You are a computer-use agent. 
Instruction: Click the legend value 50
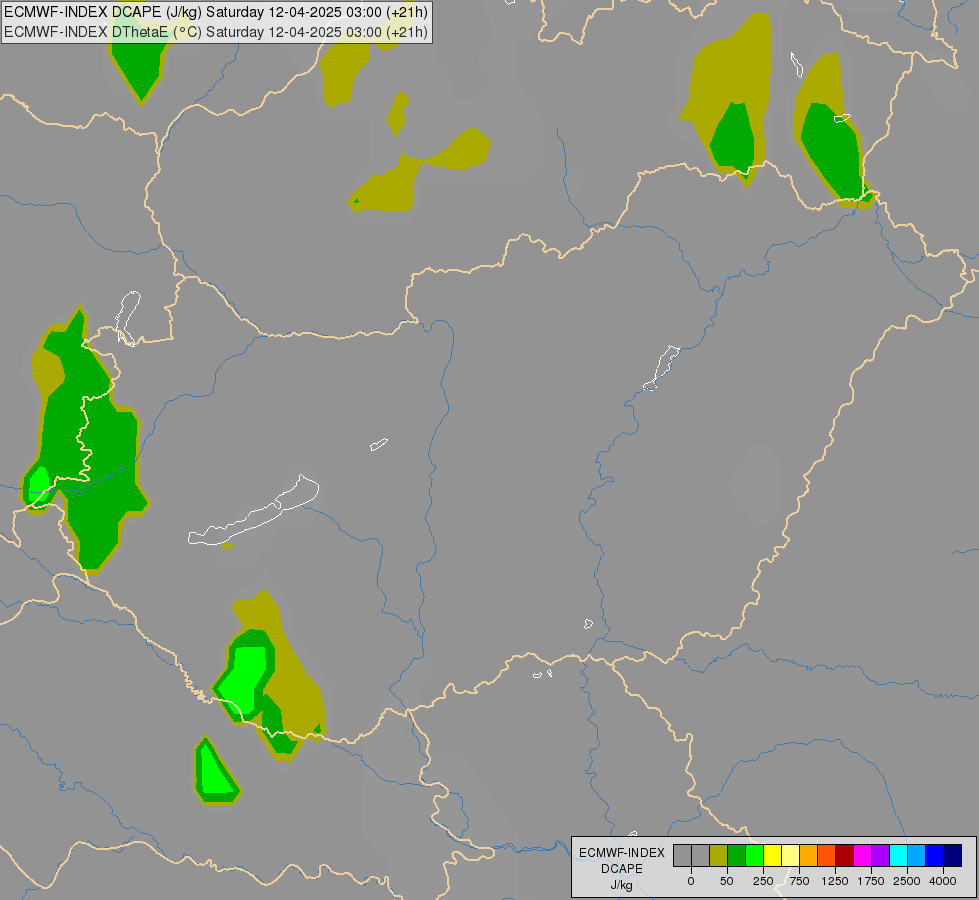point(727,881)
